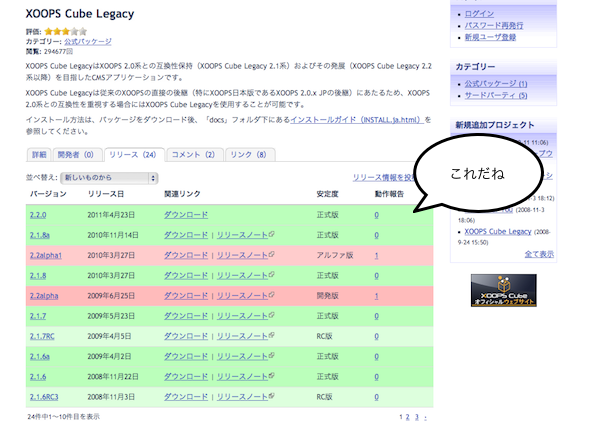Viewport: 600px width, 421px height.
Task: Open version 2.2alpha1 release link
Action: pyautogui.click(x=46, y=256)
